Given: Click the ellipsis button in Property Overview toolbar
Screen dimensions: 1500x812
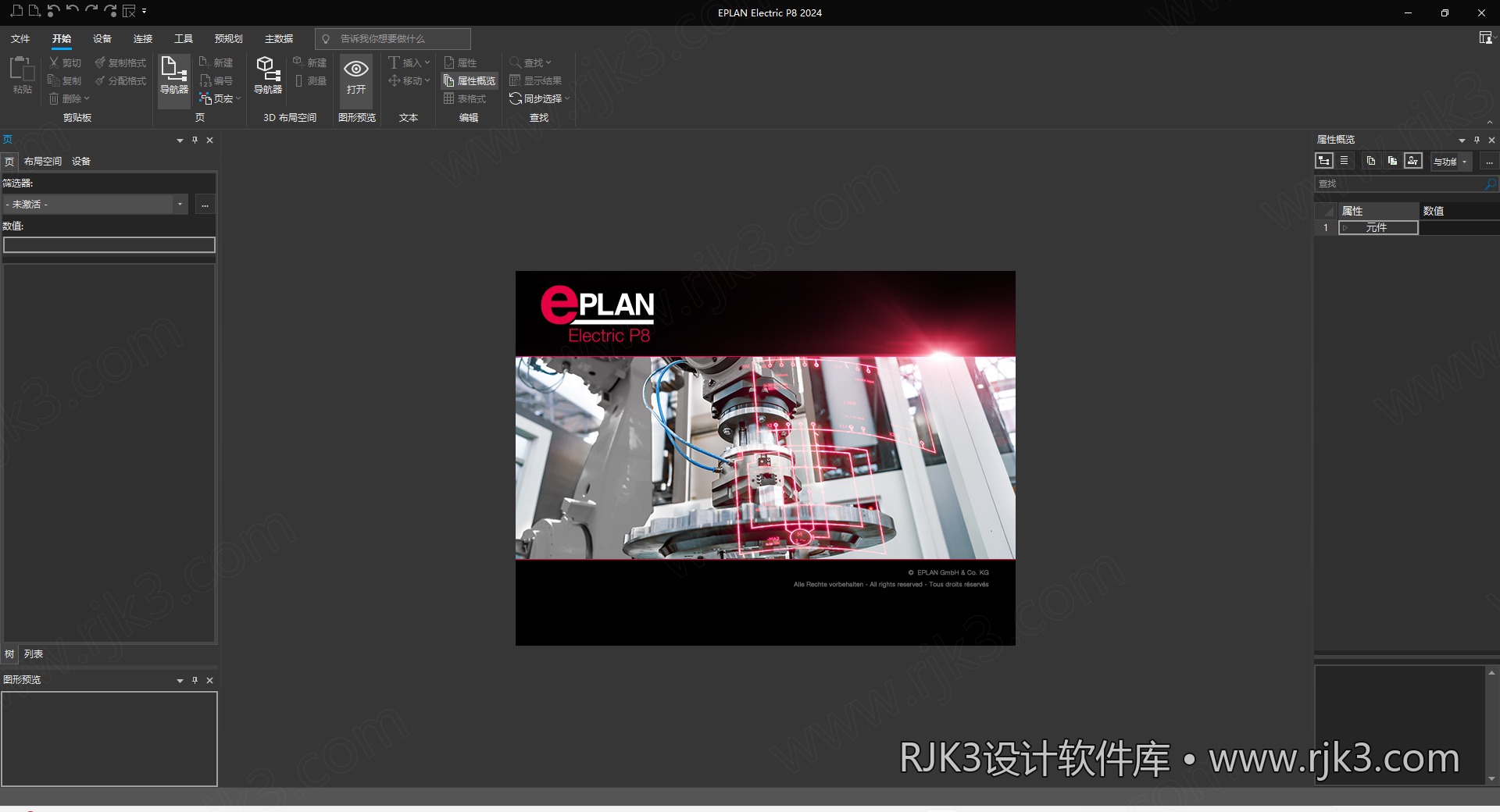Looking at the screenshot, I should point(1489,162).
